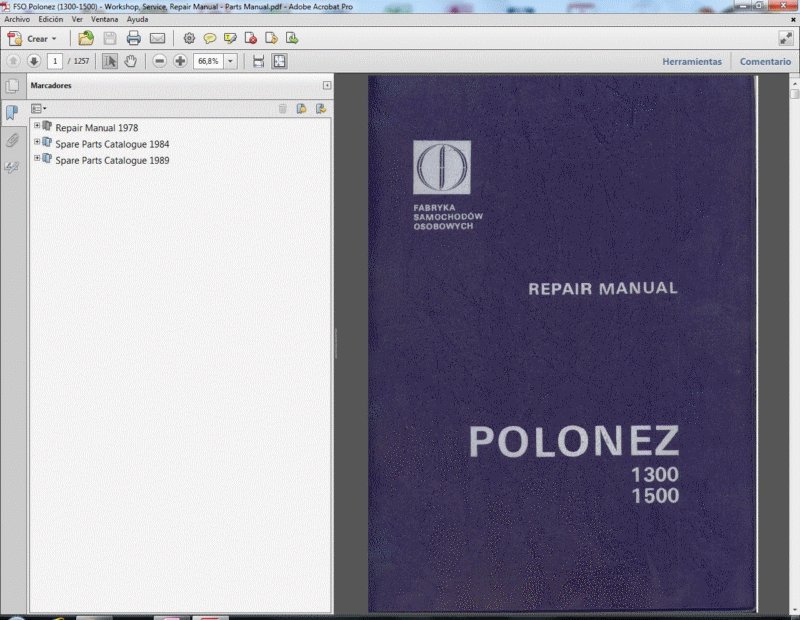Open the Ver menu

pos(77,19)
